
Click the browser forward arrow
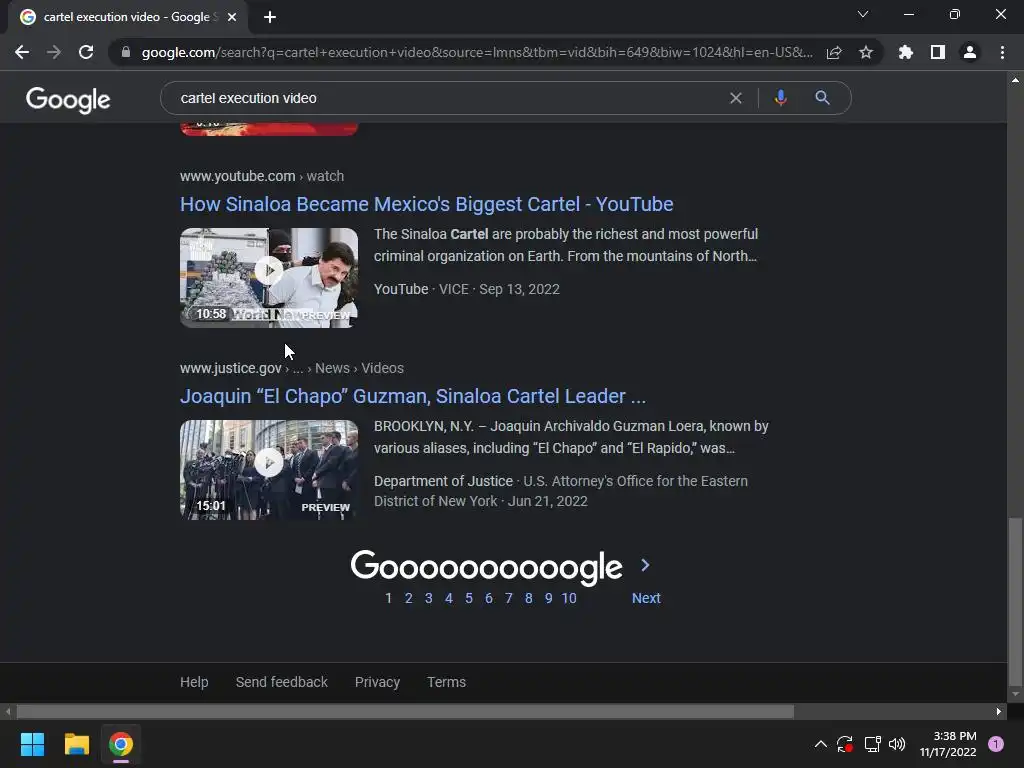(x=54, y=52)
